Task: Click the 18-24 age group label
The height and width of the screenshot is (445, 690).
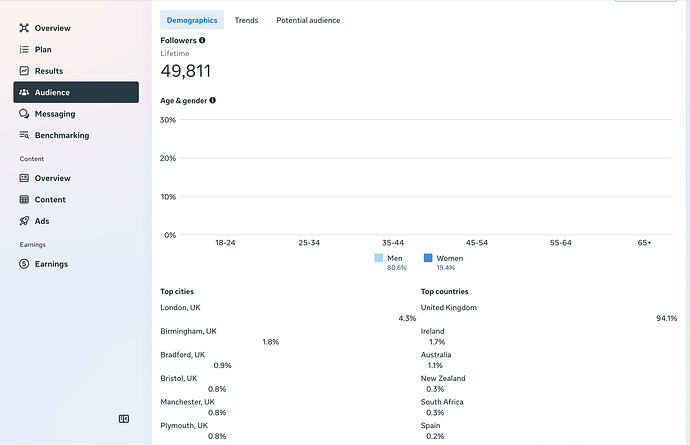Action: click(225, 243)
